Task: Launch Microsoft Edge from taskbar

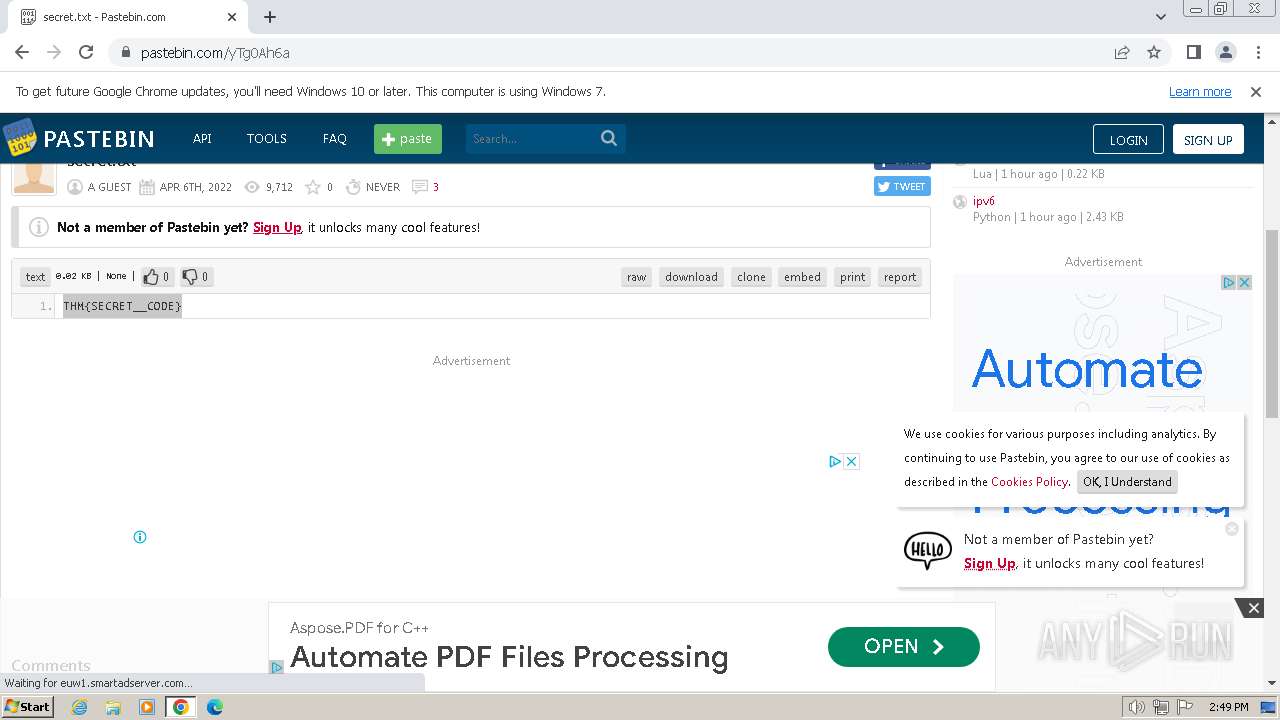Action: tap(214, 707)
